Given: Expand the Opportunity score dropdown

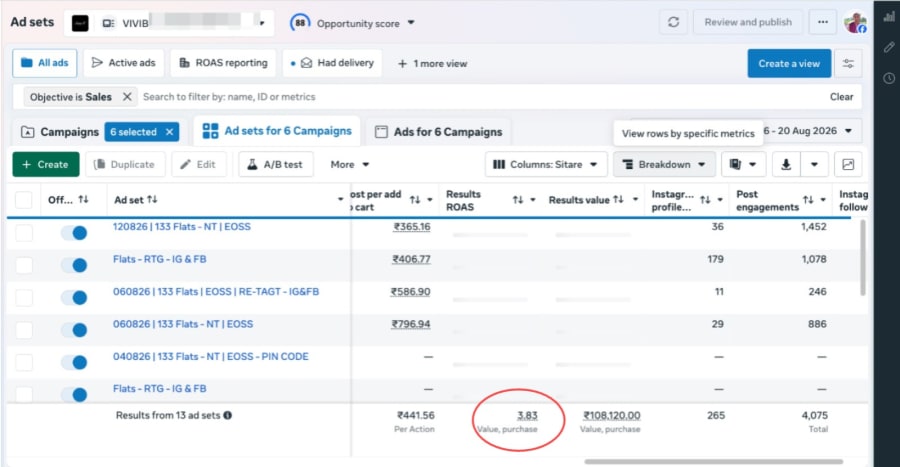Looking at the screenshot, I should click(411, 23).
